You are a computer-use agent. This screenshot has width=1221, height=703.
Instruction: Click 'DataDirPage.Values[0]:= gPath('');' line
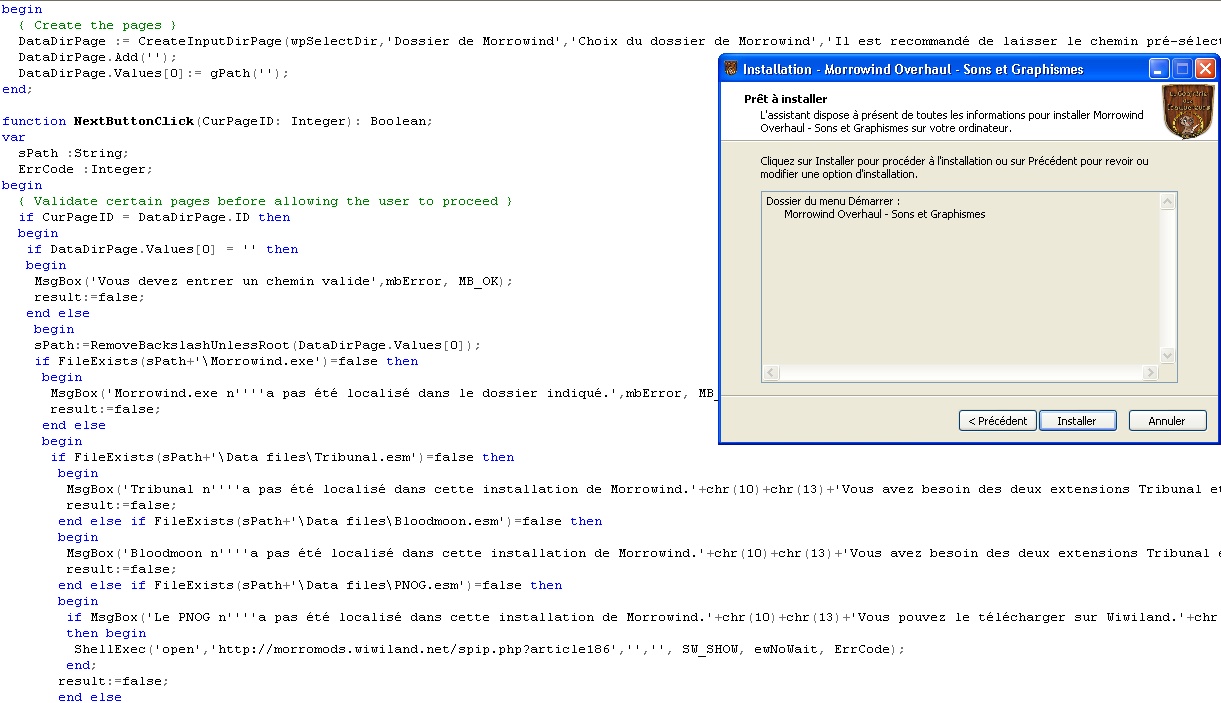tap(153, 73)
